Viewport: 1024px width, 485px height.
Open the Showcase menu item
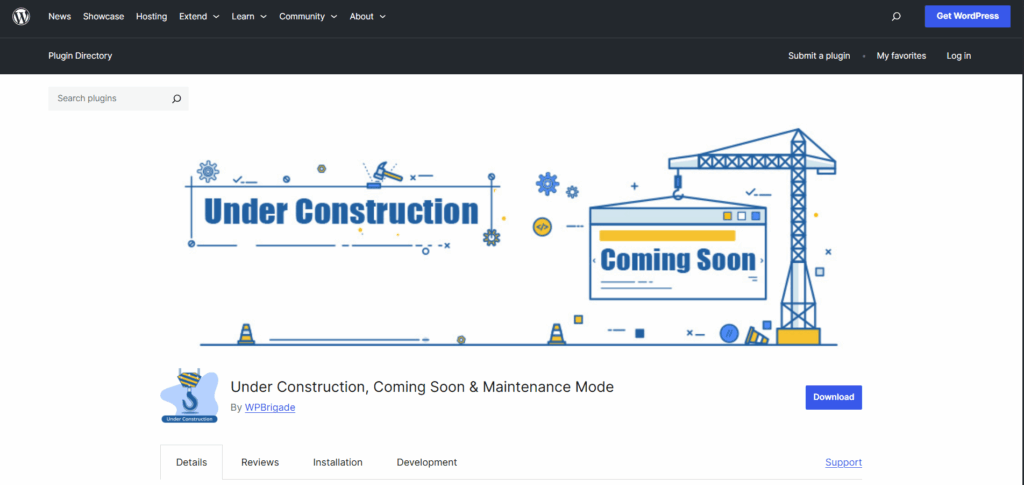(x=103, y=16)
